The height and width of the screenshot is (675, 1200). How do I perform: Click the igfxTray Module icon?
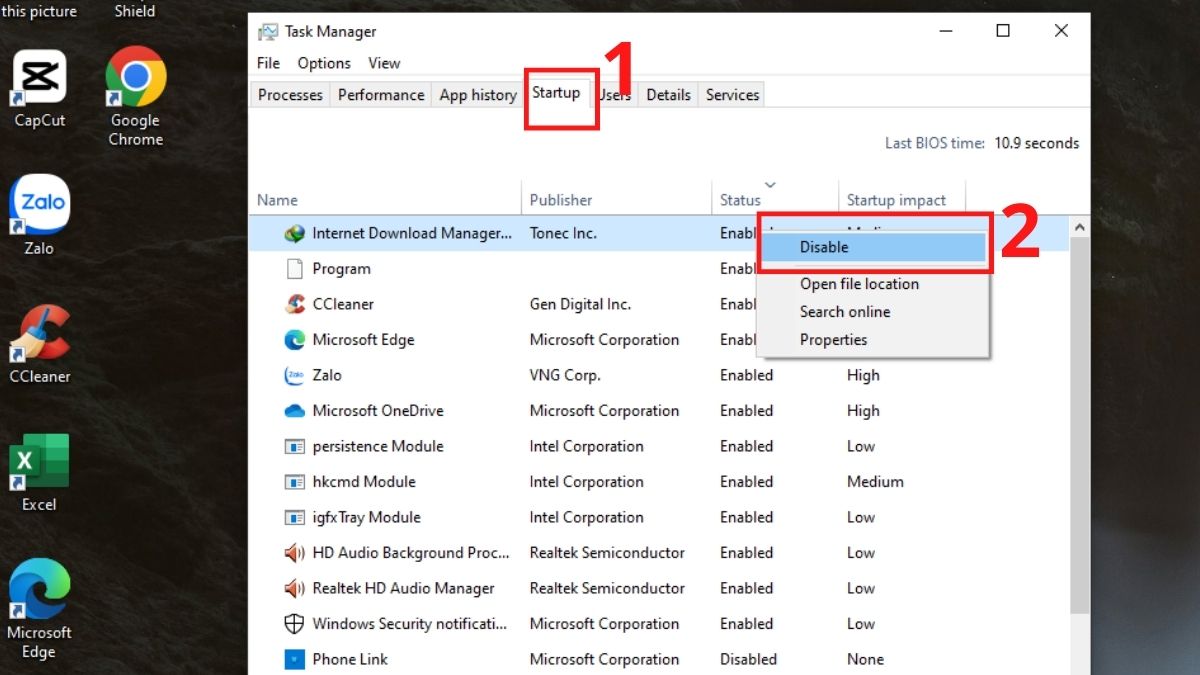(x=294, y=517)
